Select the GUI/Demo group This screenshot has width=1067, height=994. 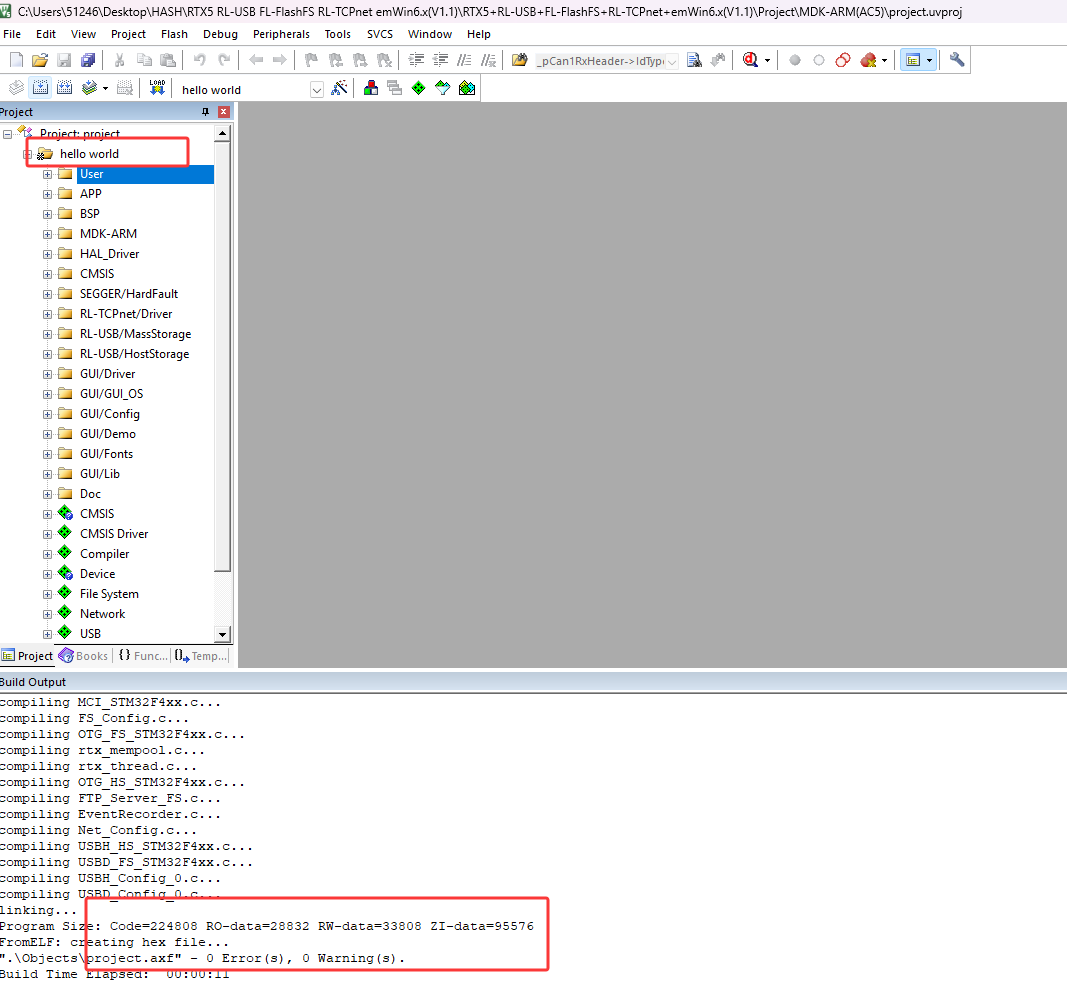pos(108,434)
